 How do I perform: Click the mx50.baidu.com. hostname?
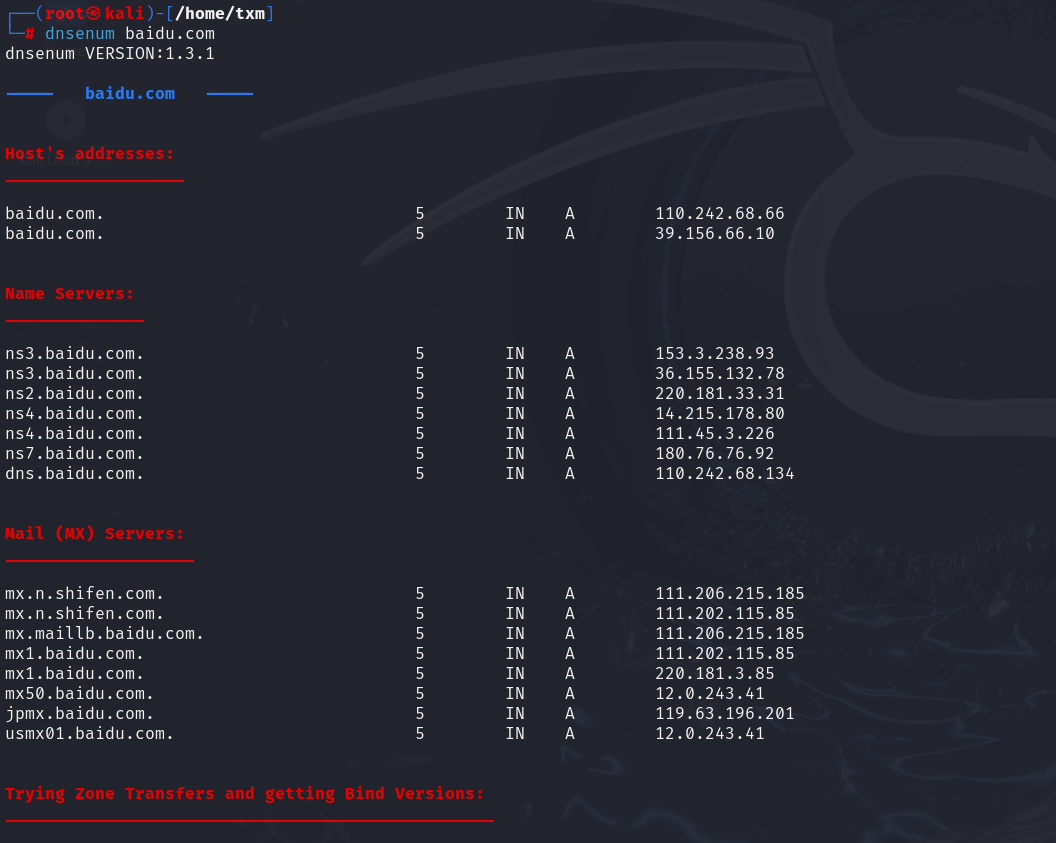coord(79,694)
